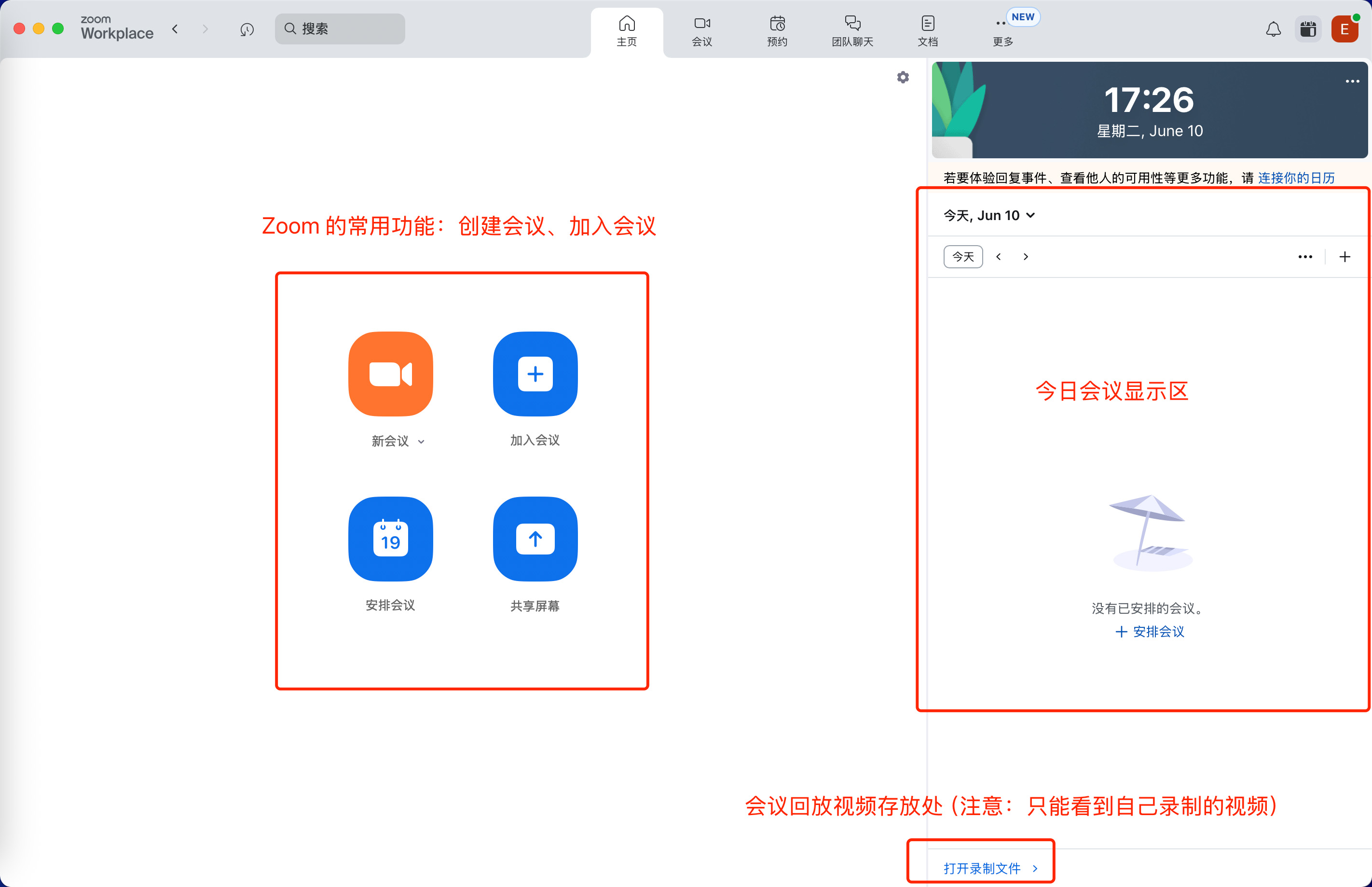Screen dimensions: 1372x887
Task: Open the Schedule Meeting (安排会议) calendar icon
Action: 390,539
